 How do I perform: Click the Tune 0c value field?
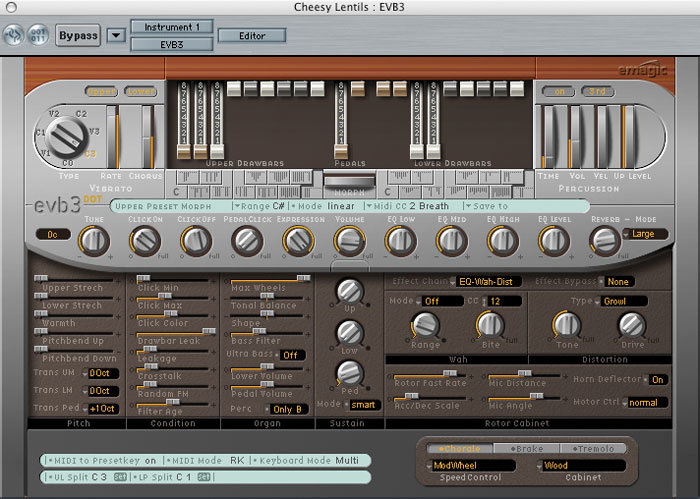tap(53, 234)
